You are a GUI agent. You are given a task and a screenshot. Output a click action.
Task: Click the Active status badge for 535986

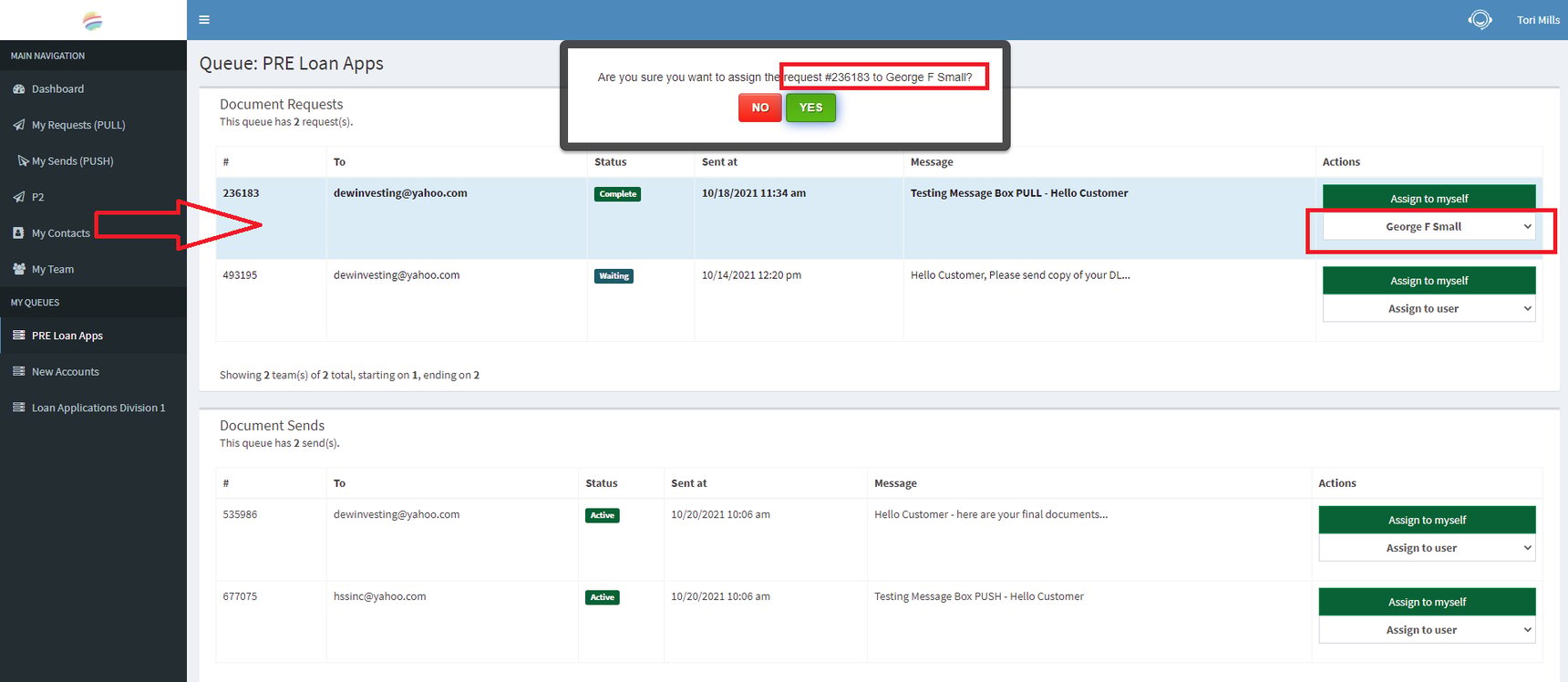[x=602, y=515]
